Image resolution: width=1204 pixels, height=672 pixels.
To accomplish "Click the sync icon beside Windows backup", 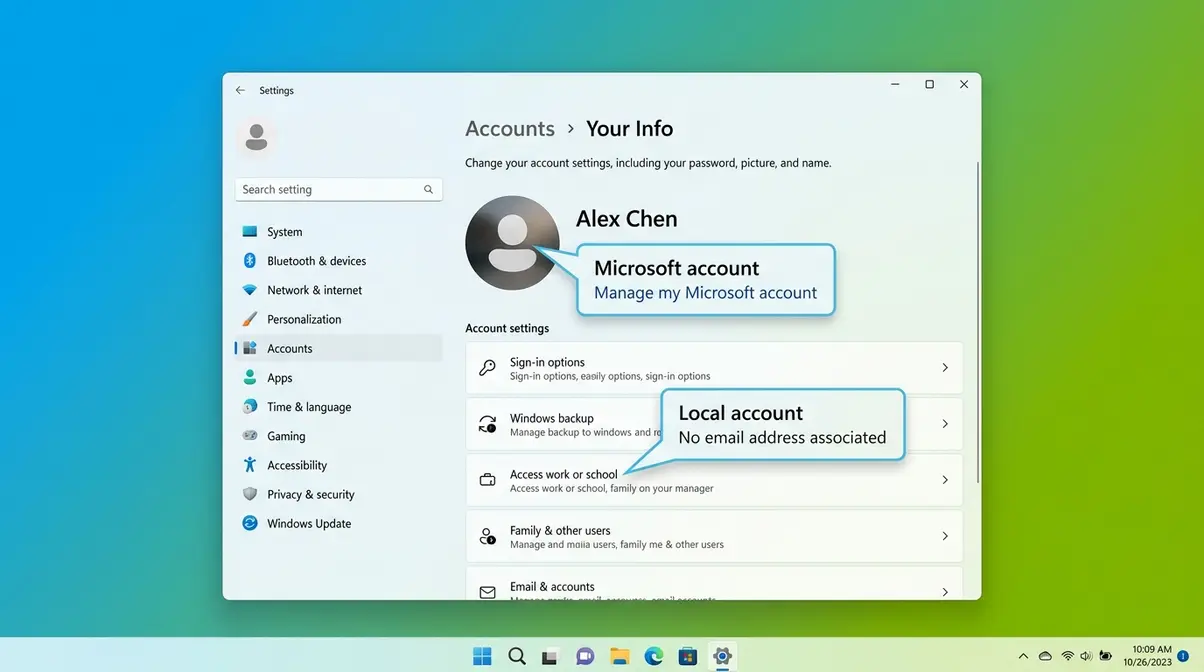I will (488, 424).
